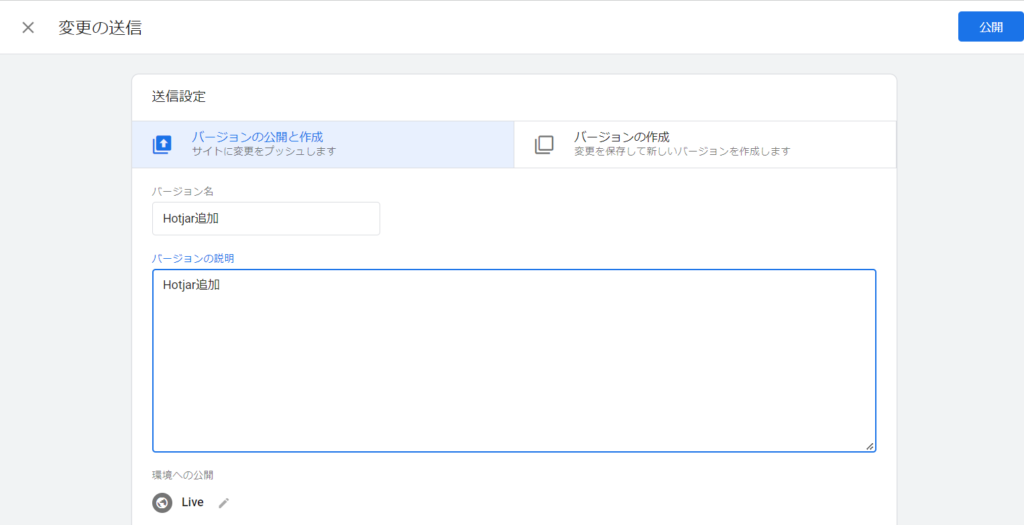Close the 変更の送信 dialog with X icon
Image resolution: width=1024 pixels, height=525 pixels.
(x=28, y=27)
